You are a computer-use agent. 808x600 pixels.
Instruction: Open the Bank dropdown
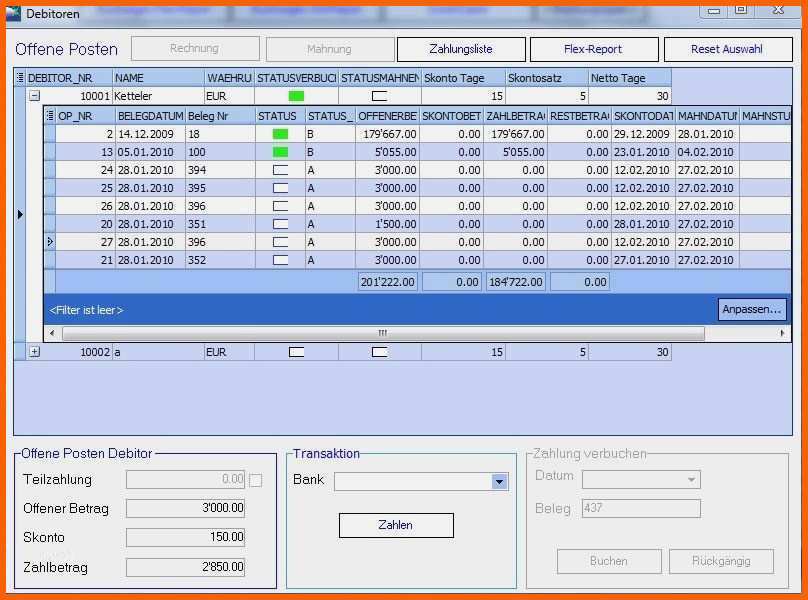click(499, 482)
